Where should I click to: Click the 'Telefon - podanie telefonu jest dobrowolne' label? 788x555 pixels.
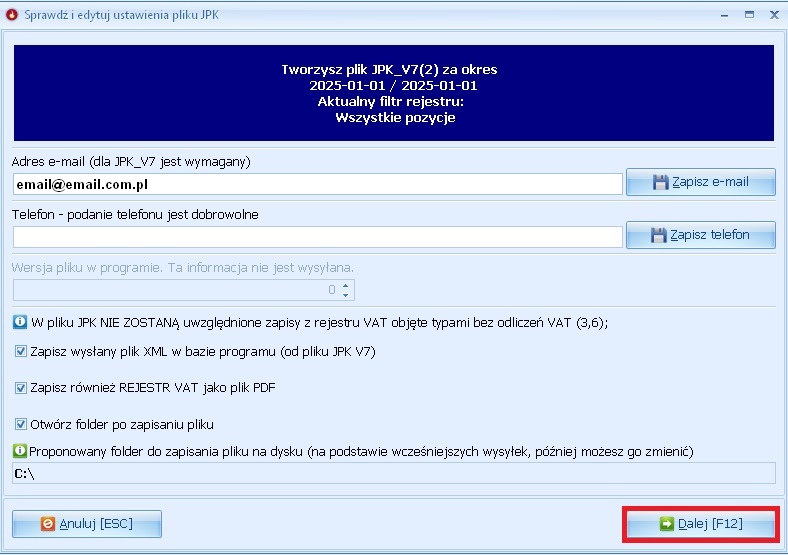tap(135, 214)
